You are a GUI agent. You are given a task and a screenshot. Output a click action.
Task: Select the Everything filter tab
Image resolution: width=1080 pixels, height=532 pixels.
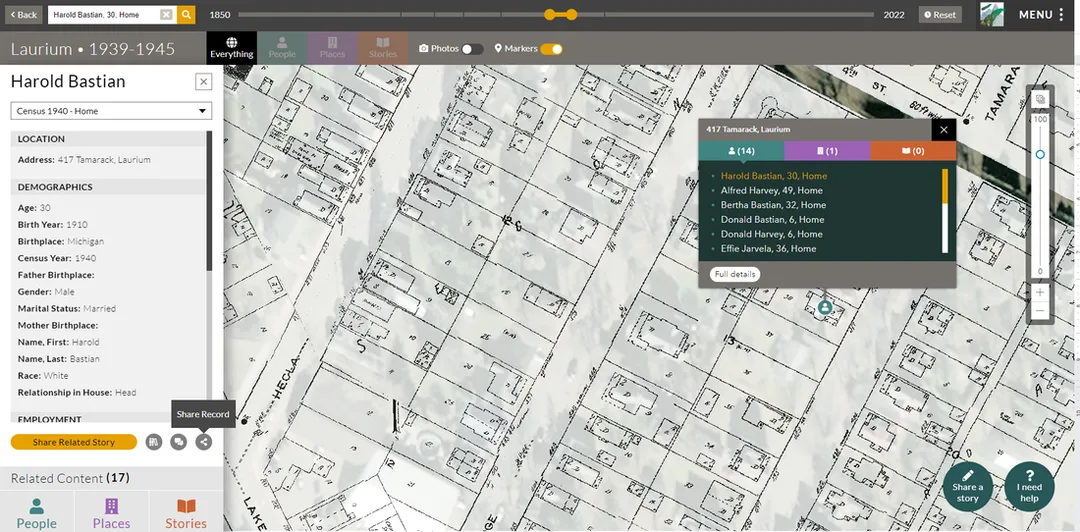[x=231, y=48]
